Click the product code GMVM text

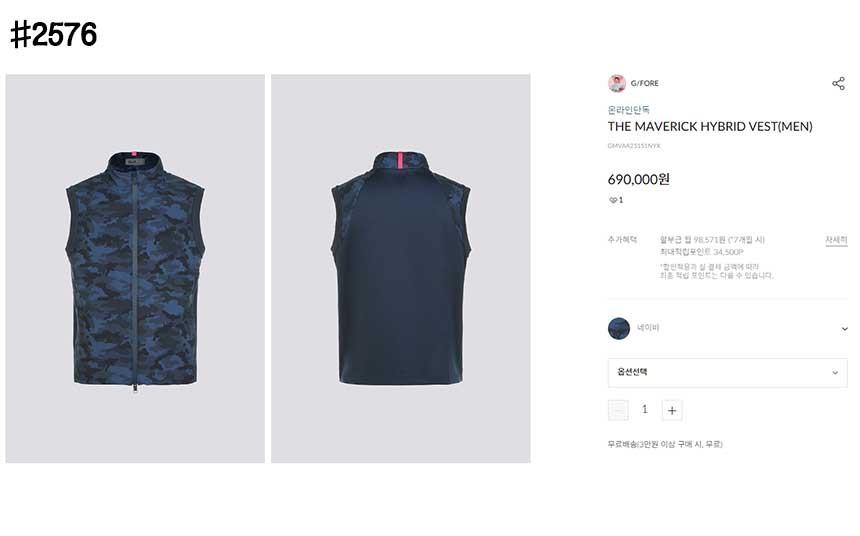point(634,146)
